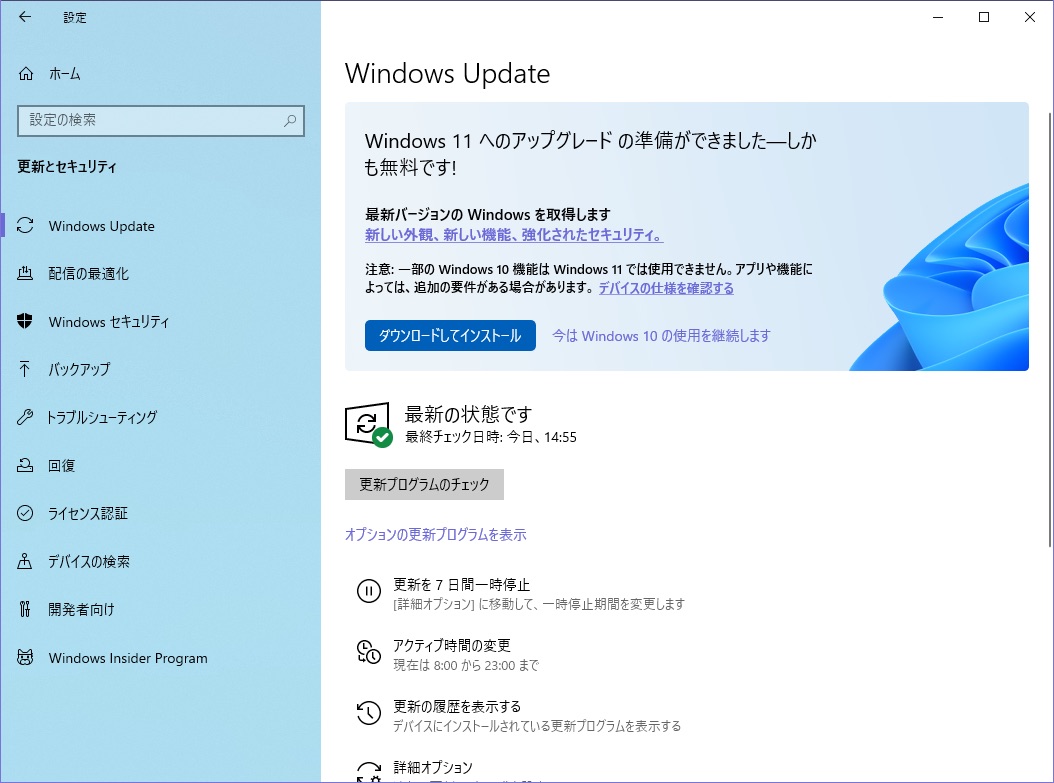Image resolution: width=1054 pixels, height=783 pixels.
Task: Click the pause icon for 更新を 7 日間一時停止
Action: click(x=368, y=591)
